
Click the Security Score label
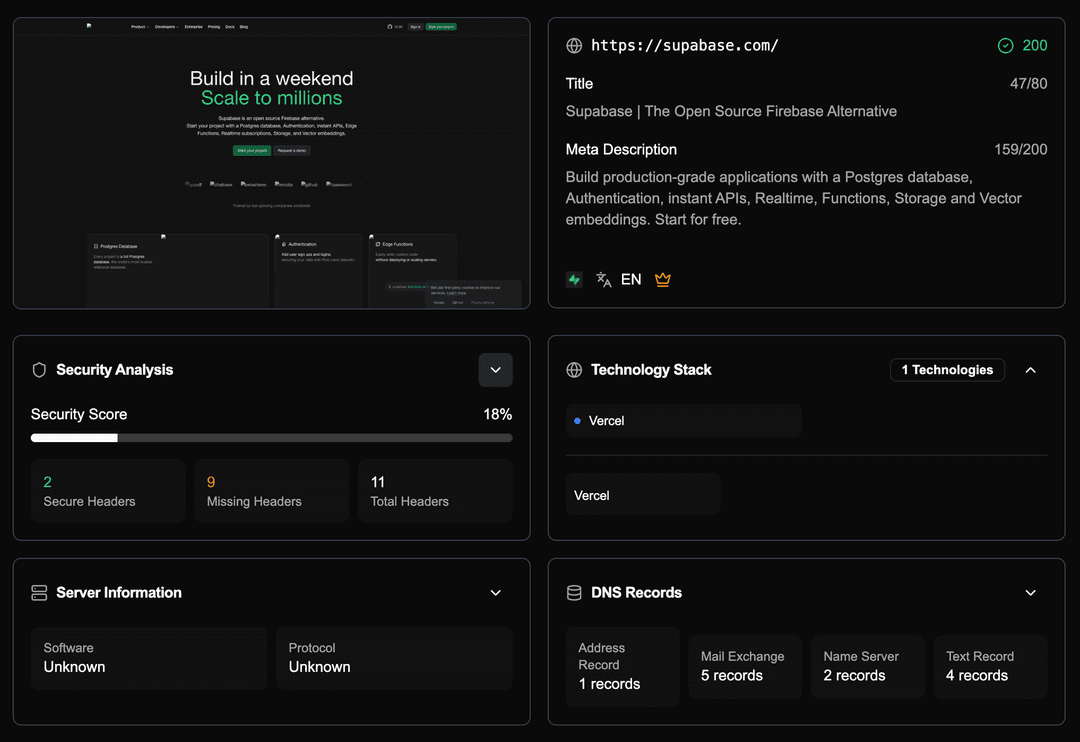click(x=79, y=415)
